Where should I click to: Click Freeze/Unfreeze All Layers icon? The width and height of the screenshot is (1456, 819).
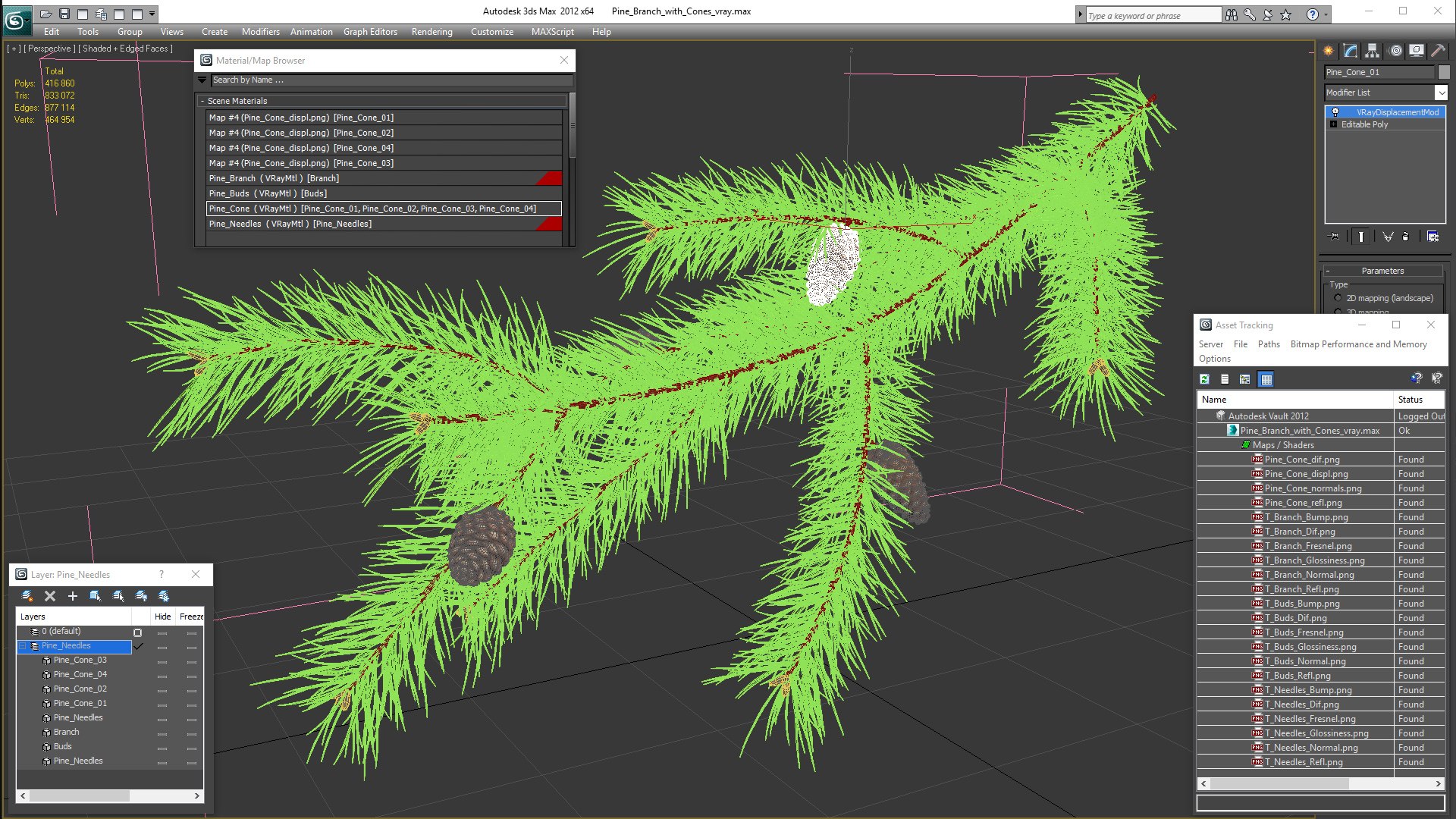164,596
